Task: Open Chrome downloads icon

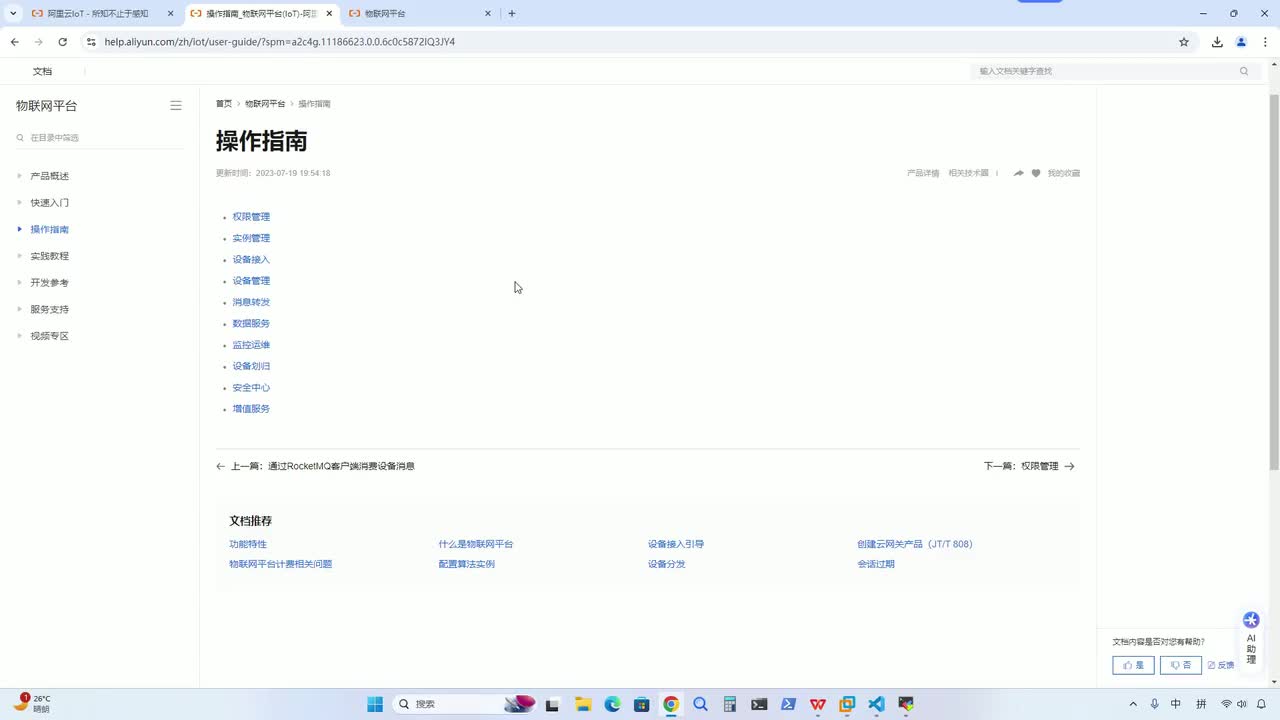Action: [x=1217, y=42]
